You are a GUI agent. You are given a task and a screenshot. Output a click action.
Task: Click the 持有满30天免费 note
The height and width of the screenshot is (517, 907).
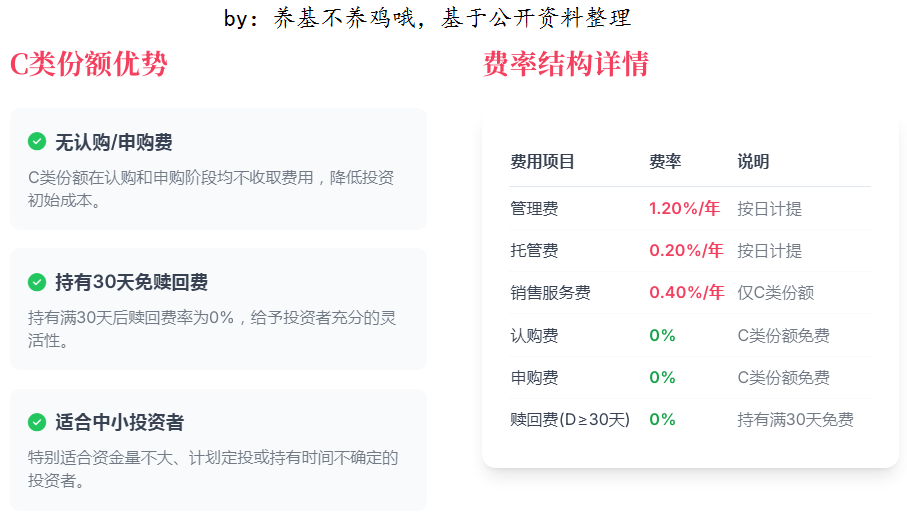pos(795,420)
